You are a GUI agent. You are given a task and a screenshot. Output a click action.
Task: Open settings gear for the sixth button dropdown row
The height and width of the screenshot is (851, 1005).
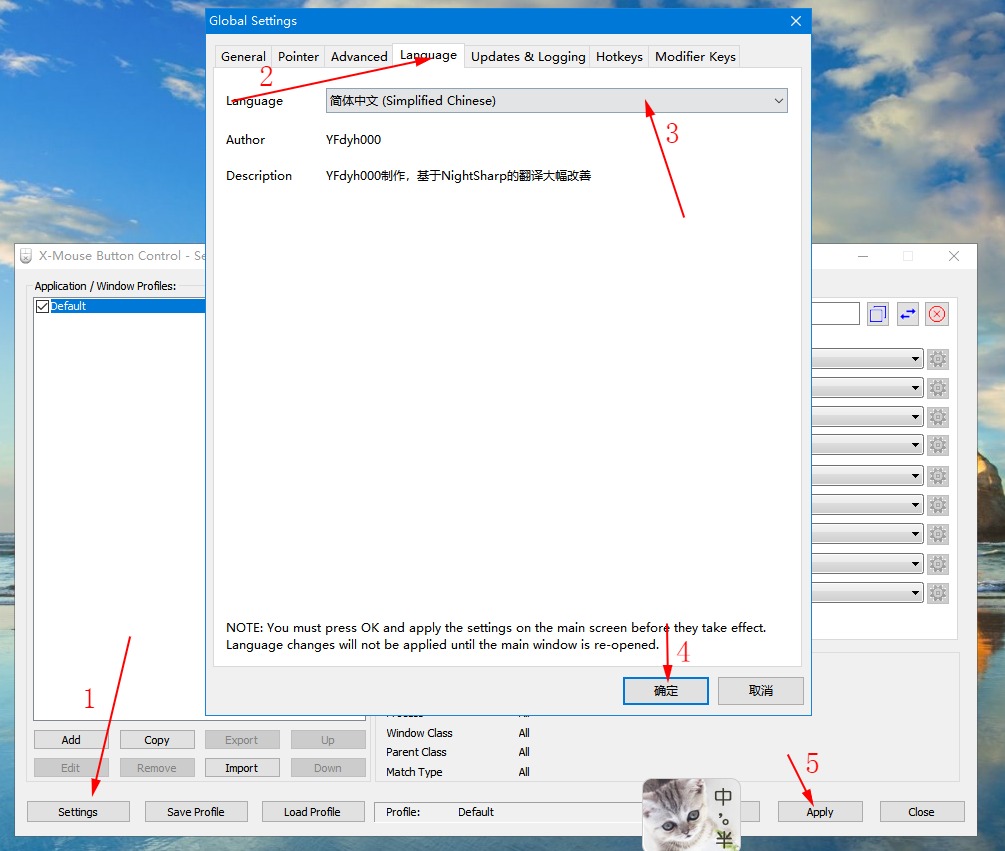point(938,505)
